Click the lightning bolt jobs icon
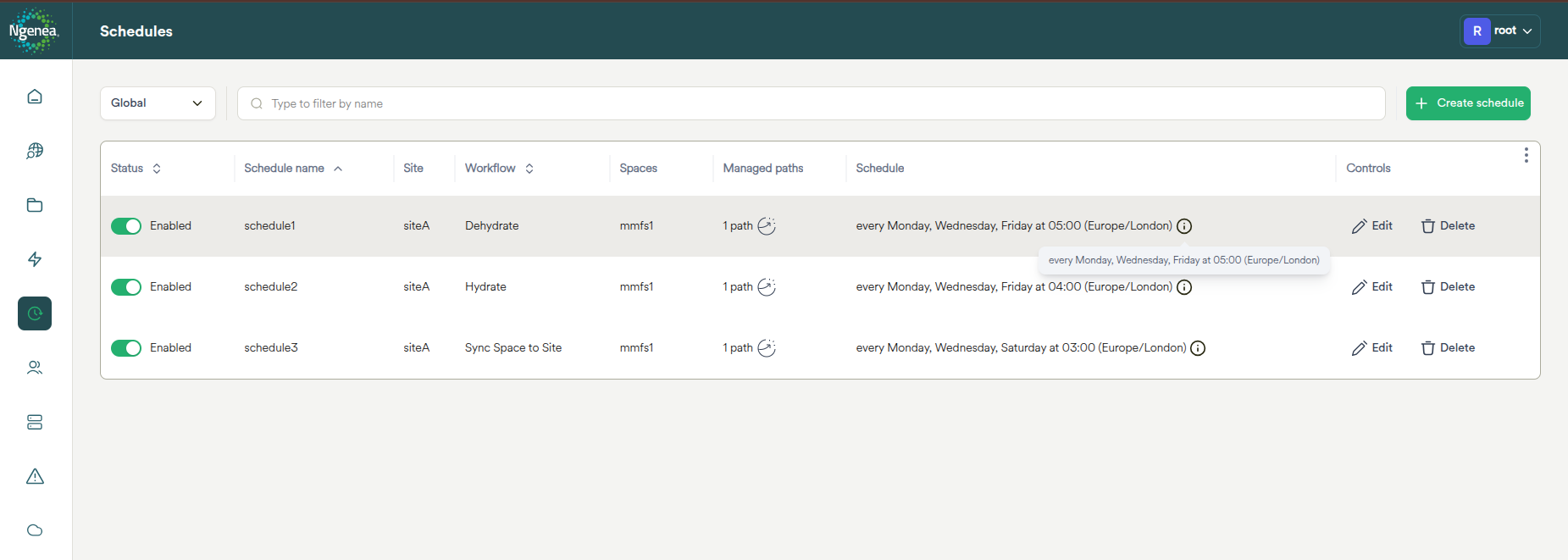1568x560 pixels. click(x=35, y=259)
